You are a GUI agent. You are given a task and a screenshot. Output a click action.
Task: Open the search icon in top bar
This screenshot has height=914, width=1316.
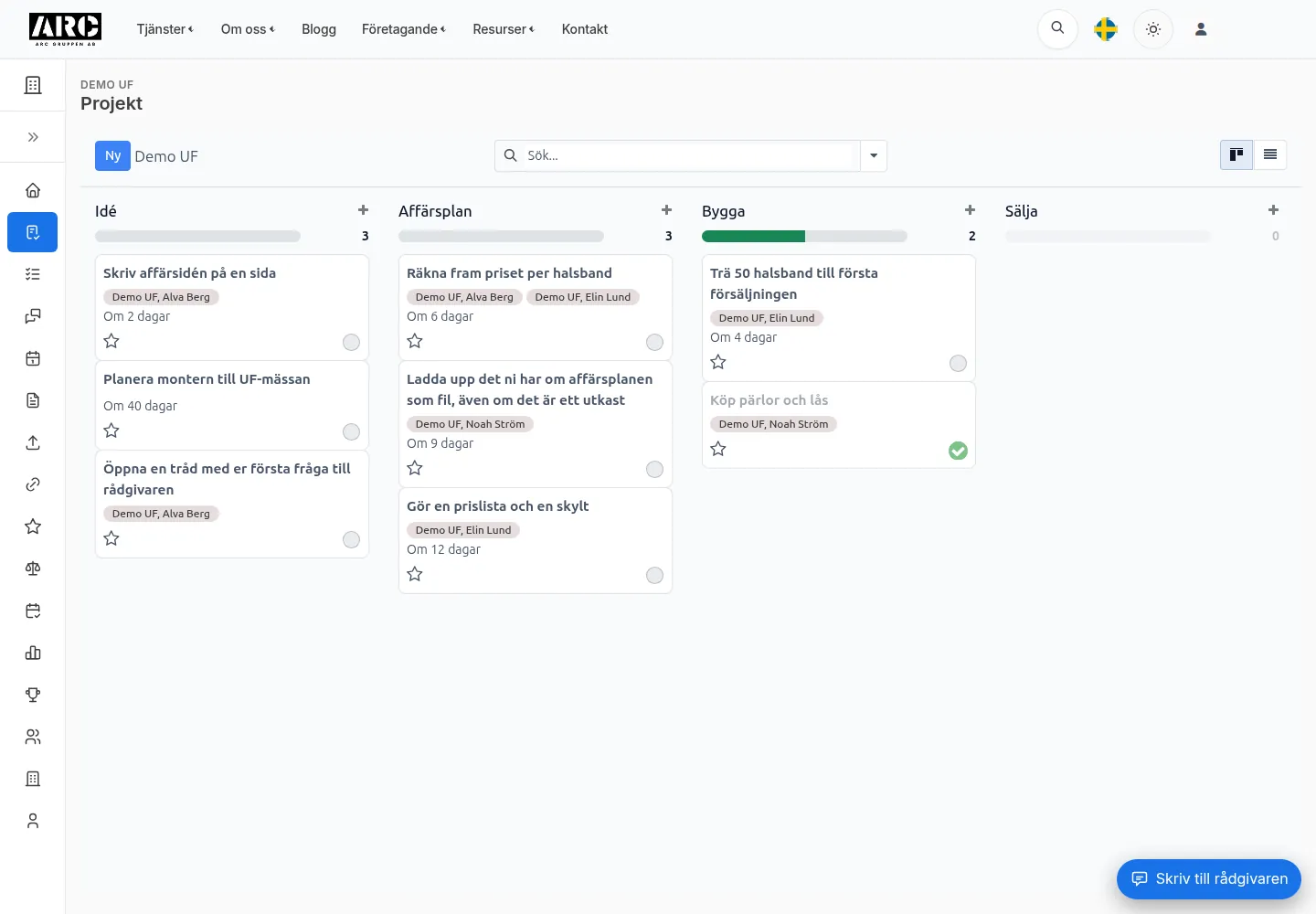pos(1057,29)
